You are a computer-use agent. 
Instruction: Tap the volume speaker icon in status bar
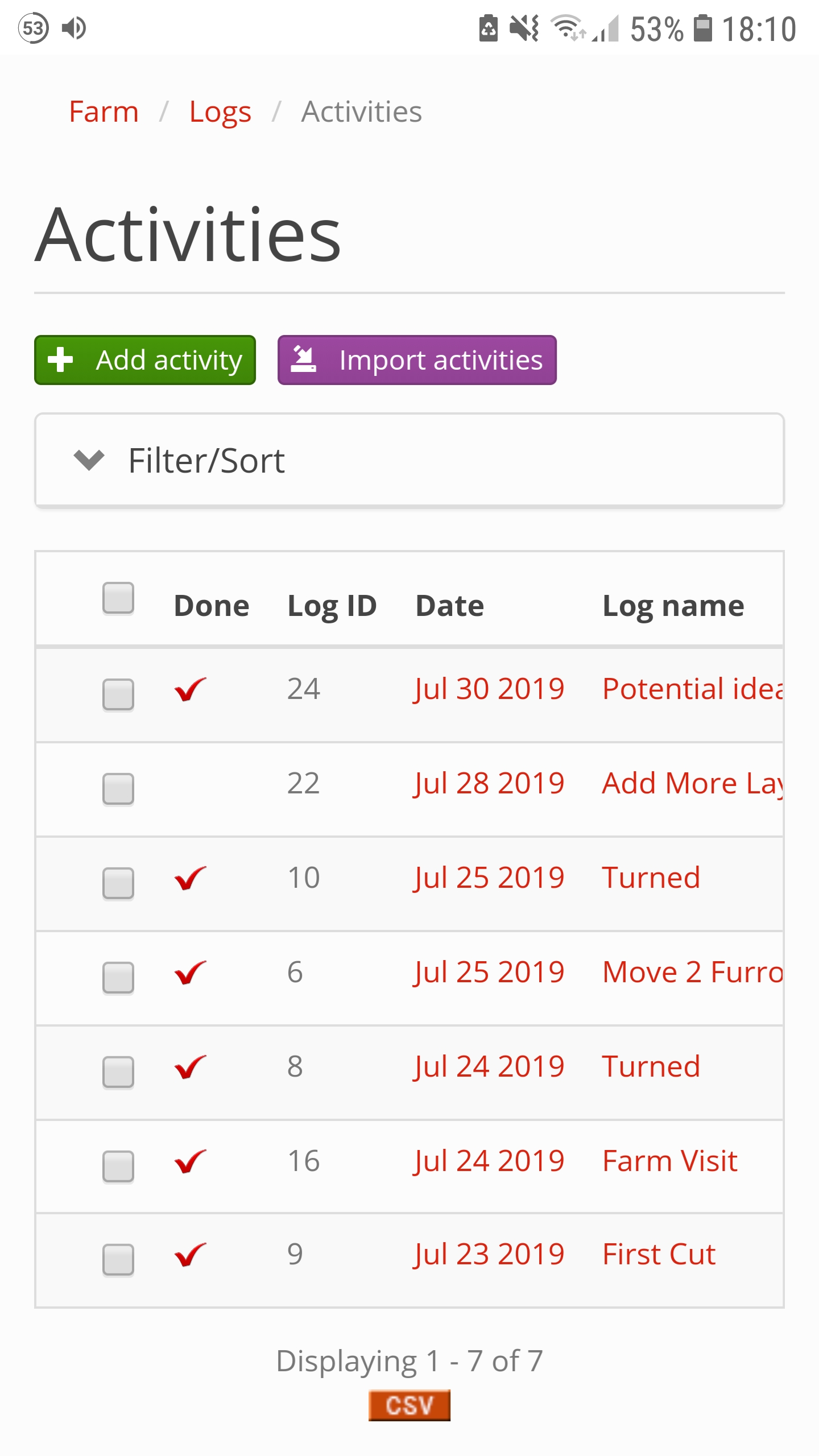pyautogui.click(x=74, y=28)
